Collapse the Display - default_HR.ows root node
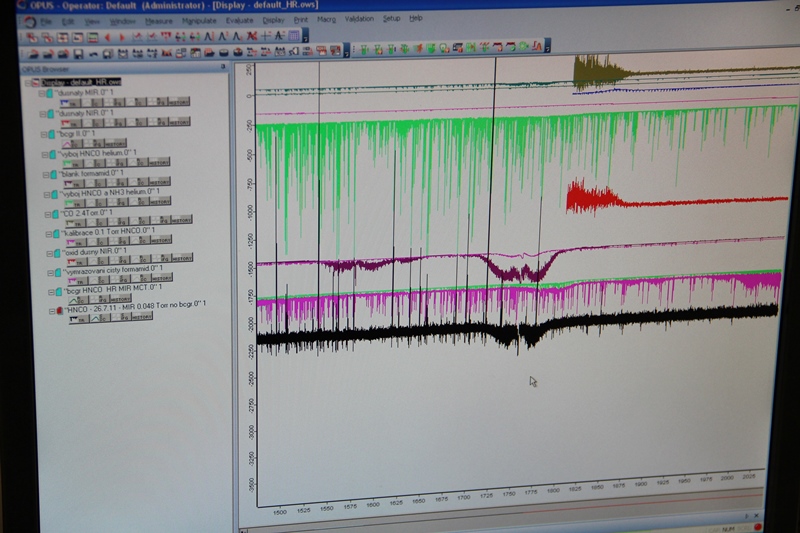This screenshot has height=533, width=800. (28, 83)
